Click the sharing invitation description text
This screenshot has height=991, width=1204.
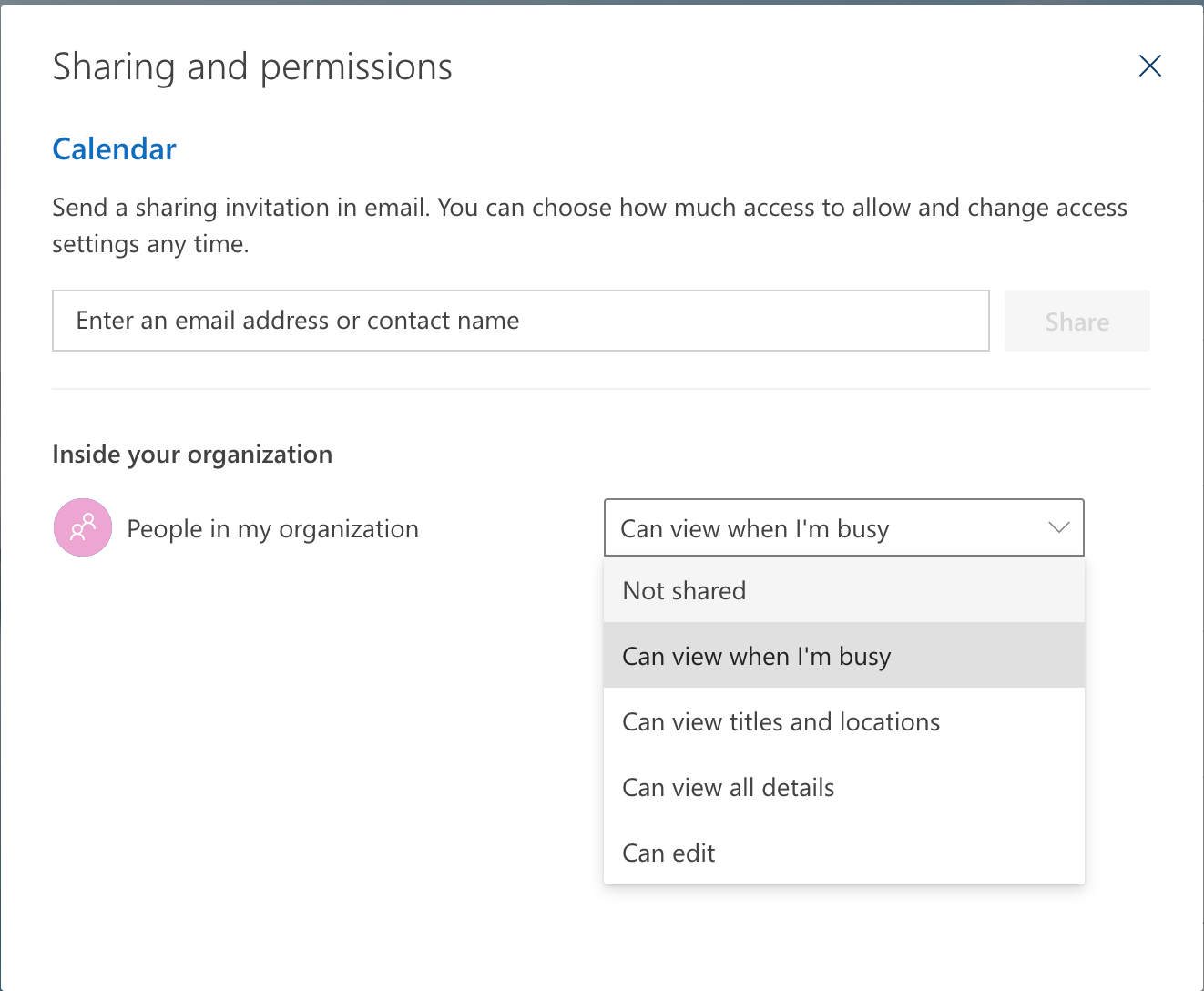point(589,226)
